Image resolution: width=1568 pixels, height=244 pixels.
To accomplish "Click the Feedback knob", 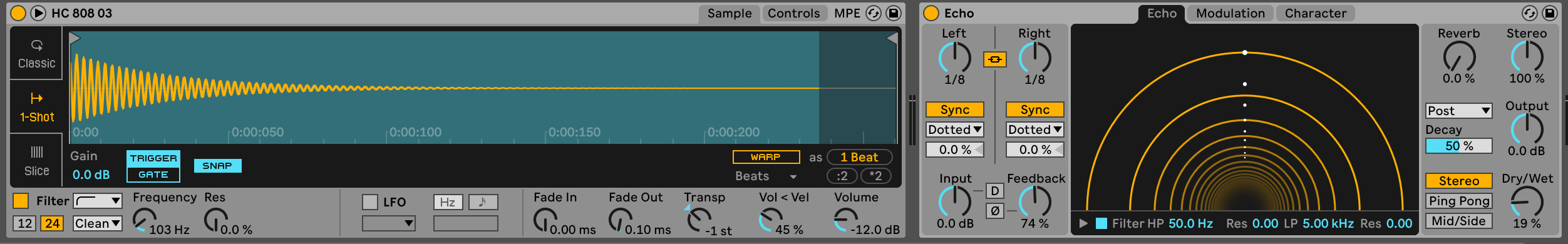I will coord(1034,202).
